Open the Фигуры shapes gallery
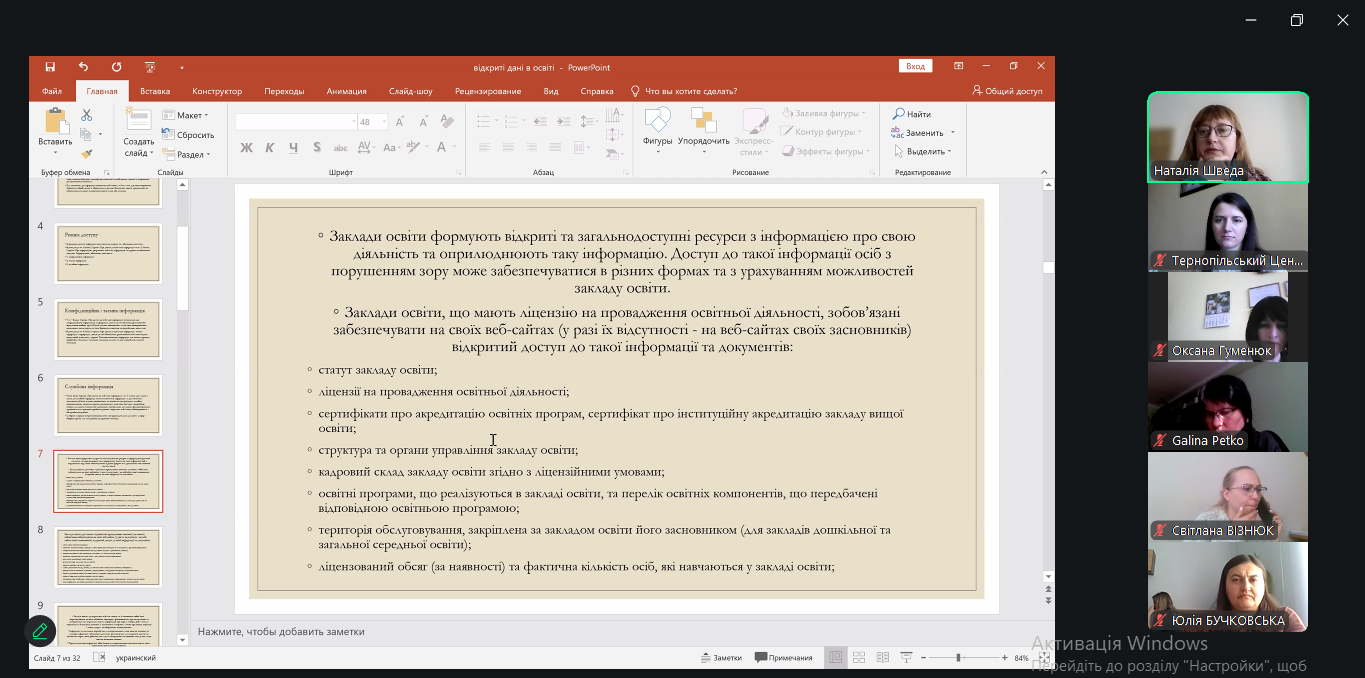Image resolution: width=1365 pixels, height=678 pixels. (657, 129)
